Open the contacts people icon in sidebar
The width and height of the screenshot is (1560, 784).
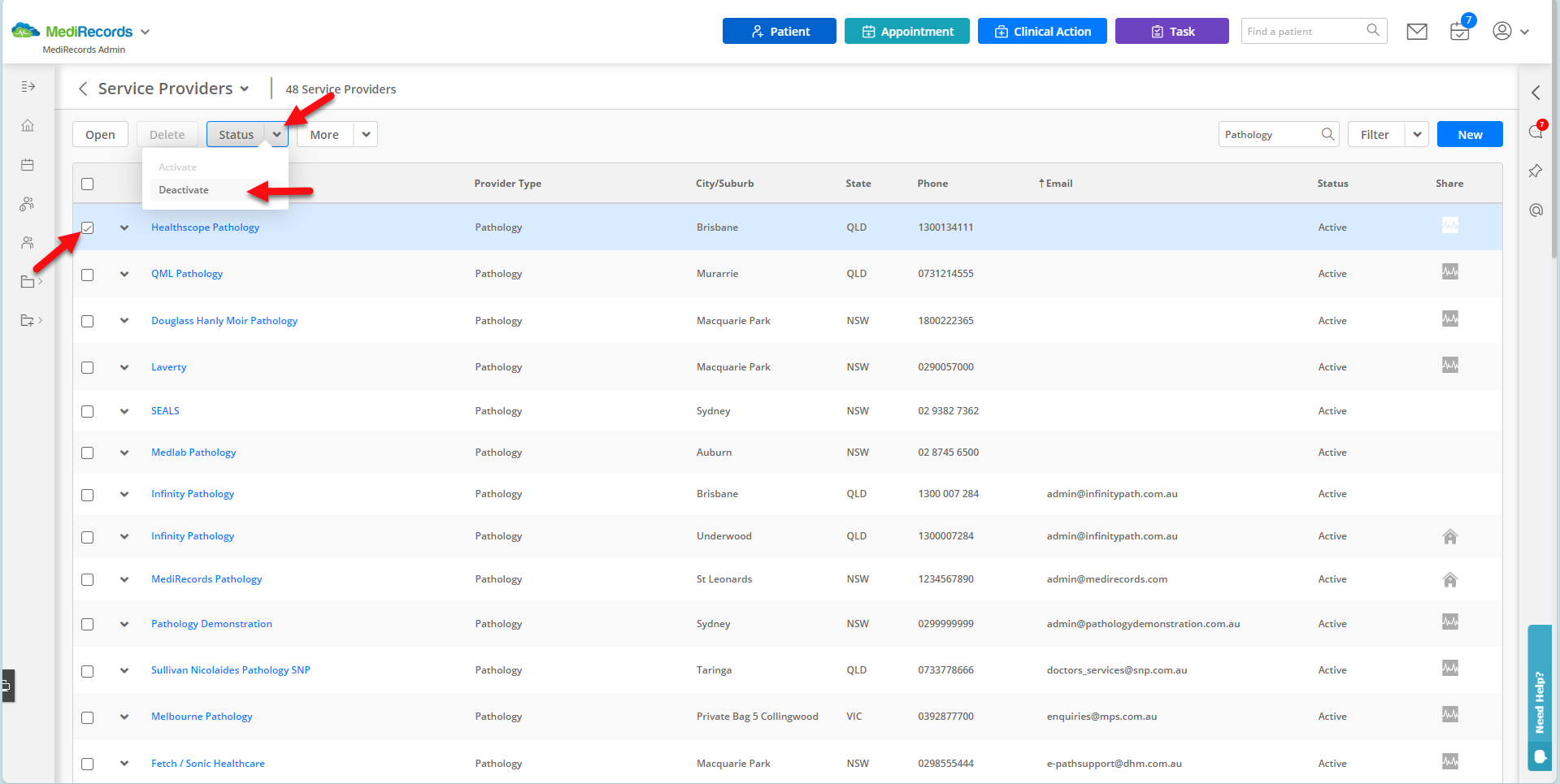(x=28, y=243)
